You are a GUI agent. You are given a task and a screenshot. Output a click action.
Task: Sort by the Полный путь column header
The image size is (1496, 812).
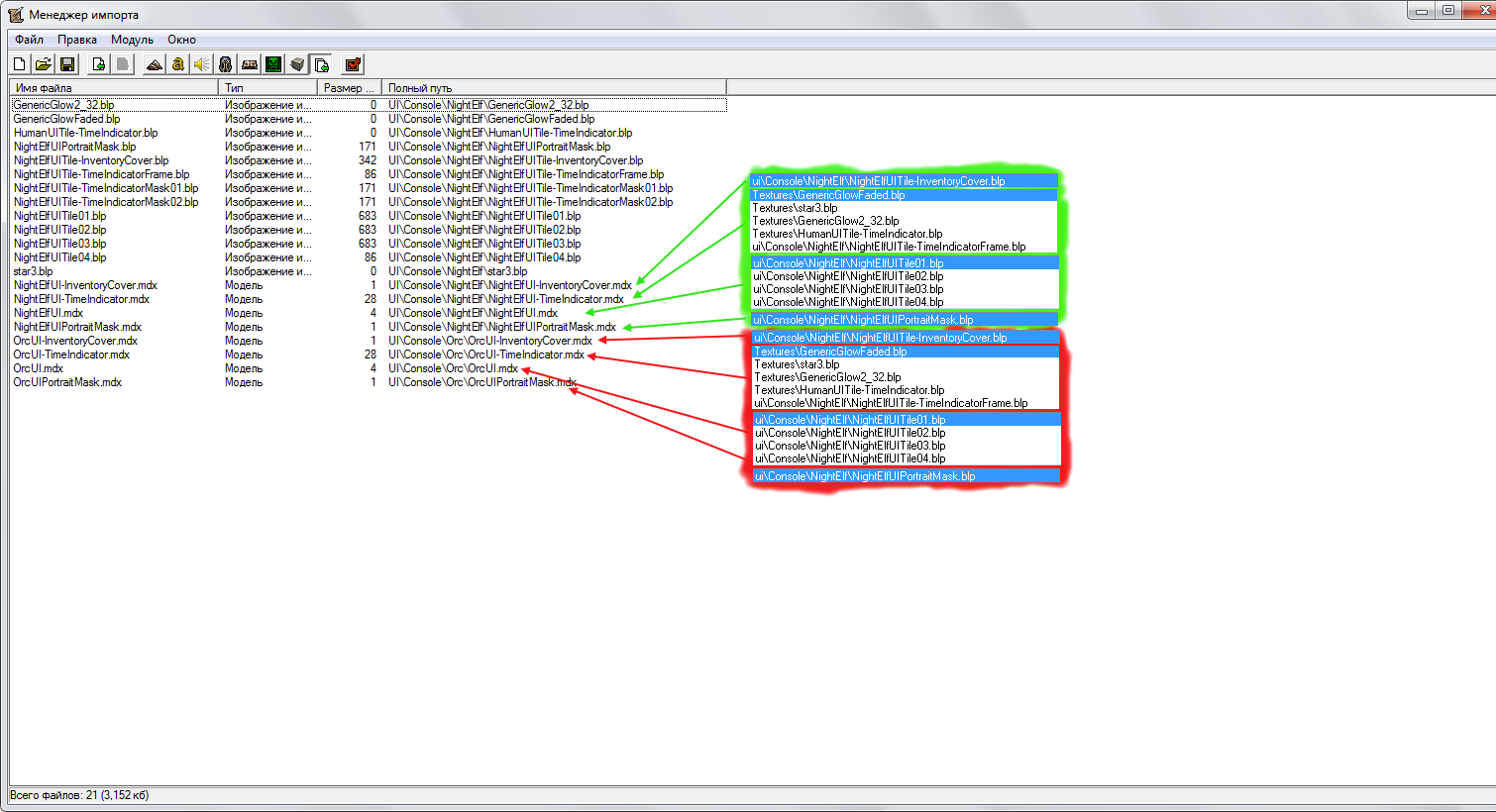(554, 88)
